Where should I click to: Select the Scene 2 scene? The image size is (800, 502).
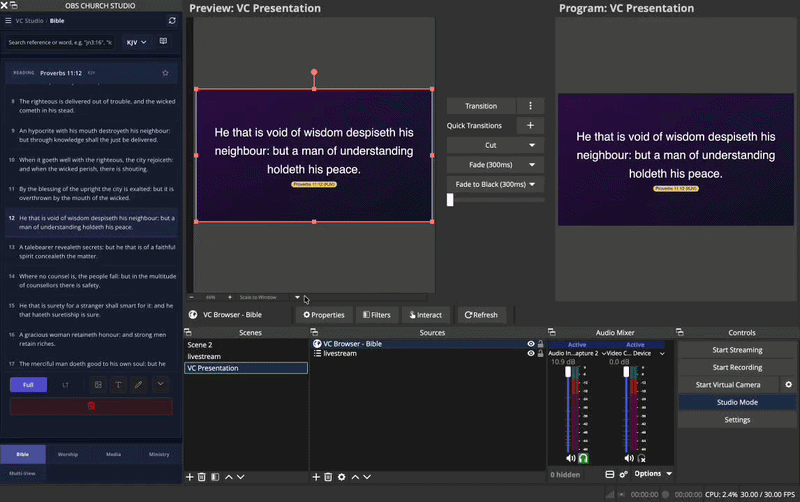245,345
